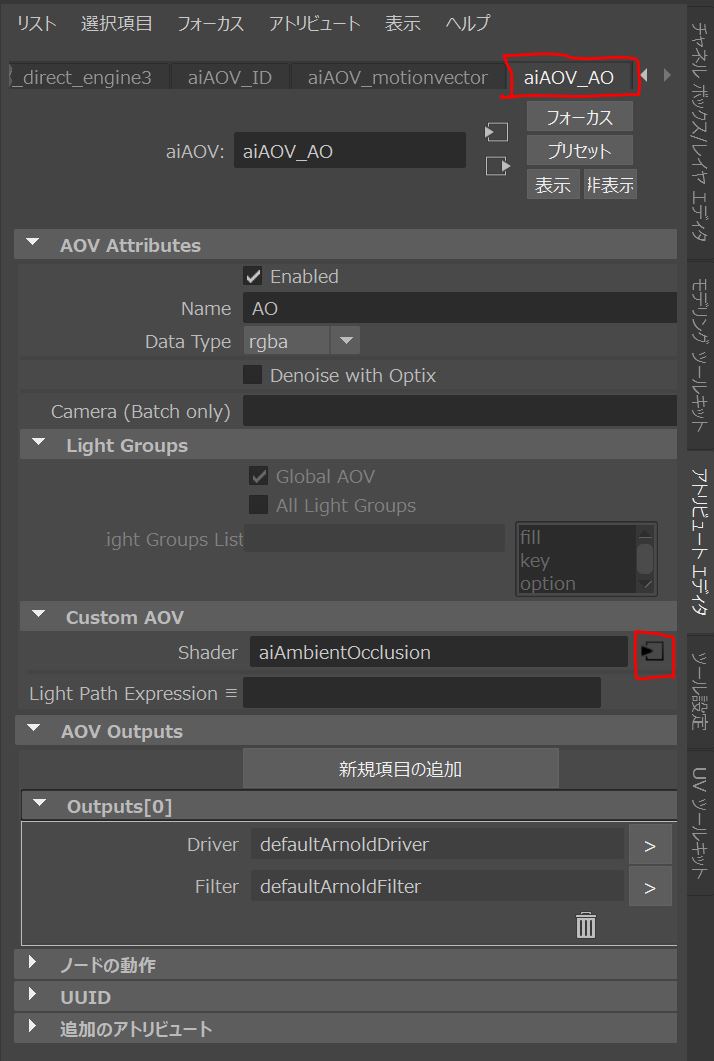
Task: Open Light Path Expression options icon
Action: point(231,694)
